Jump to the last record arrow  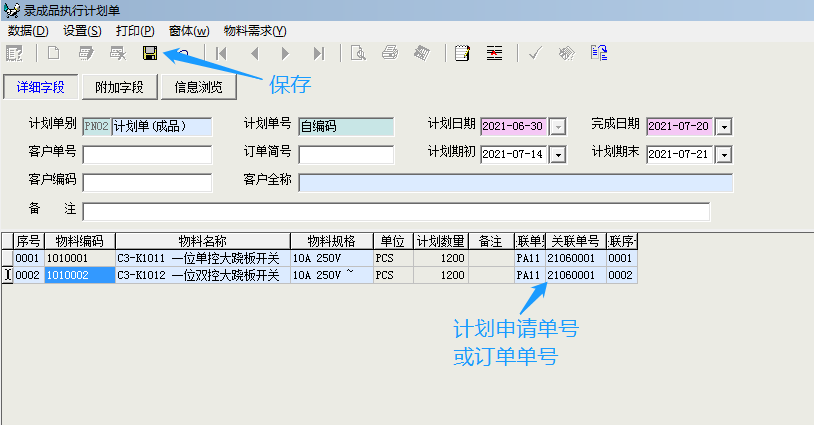click(319, 53)
